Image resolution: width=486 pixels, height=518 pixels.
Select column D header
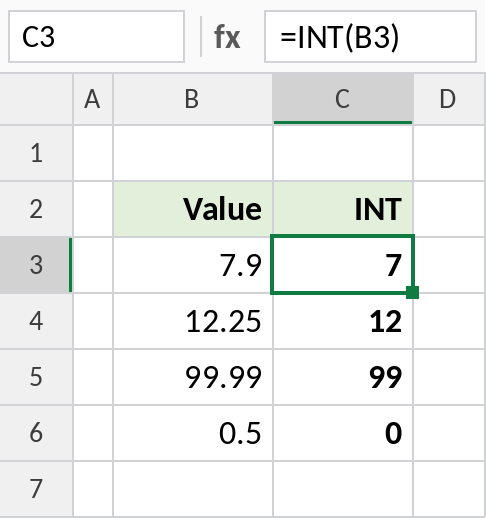pyautogui.click(x=449, y=99)
